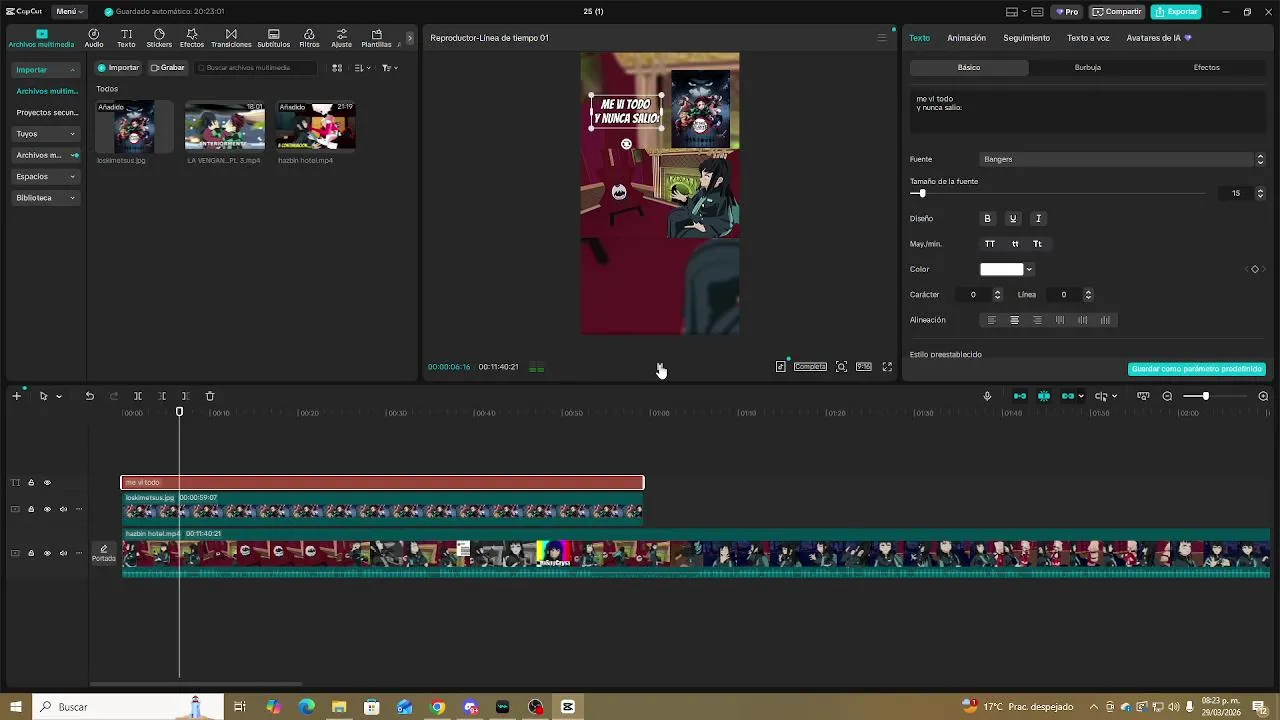Screen dimensions: 1280x720
Task: Select the Efectos sub-tab in text panel
Action: 1206,68
